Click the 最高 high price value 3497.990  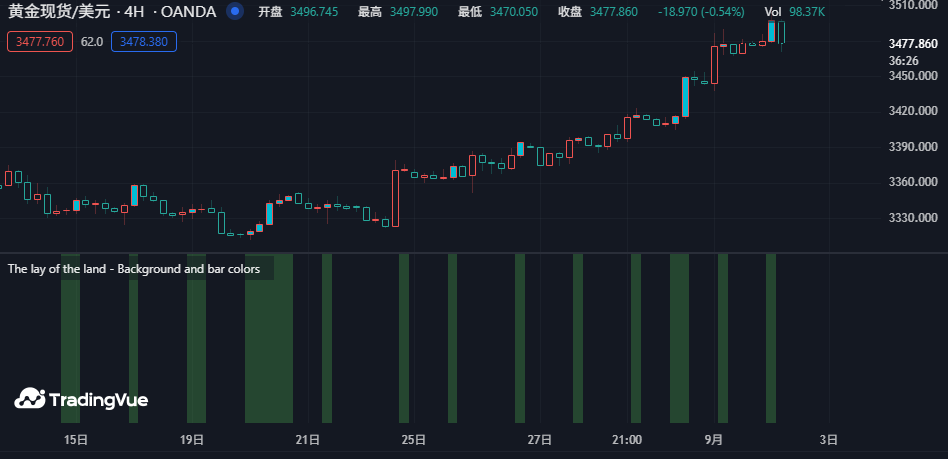click(x=413, y=12)
